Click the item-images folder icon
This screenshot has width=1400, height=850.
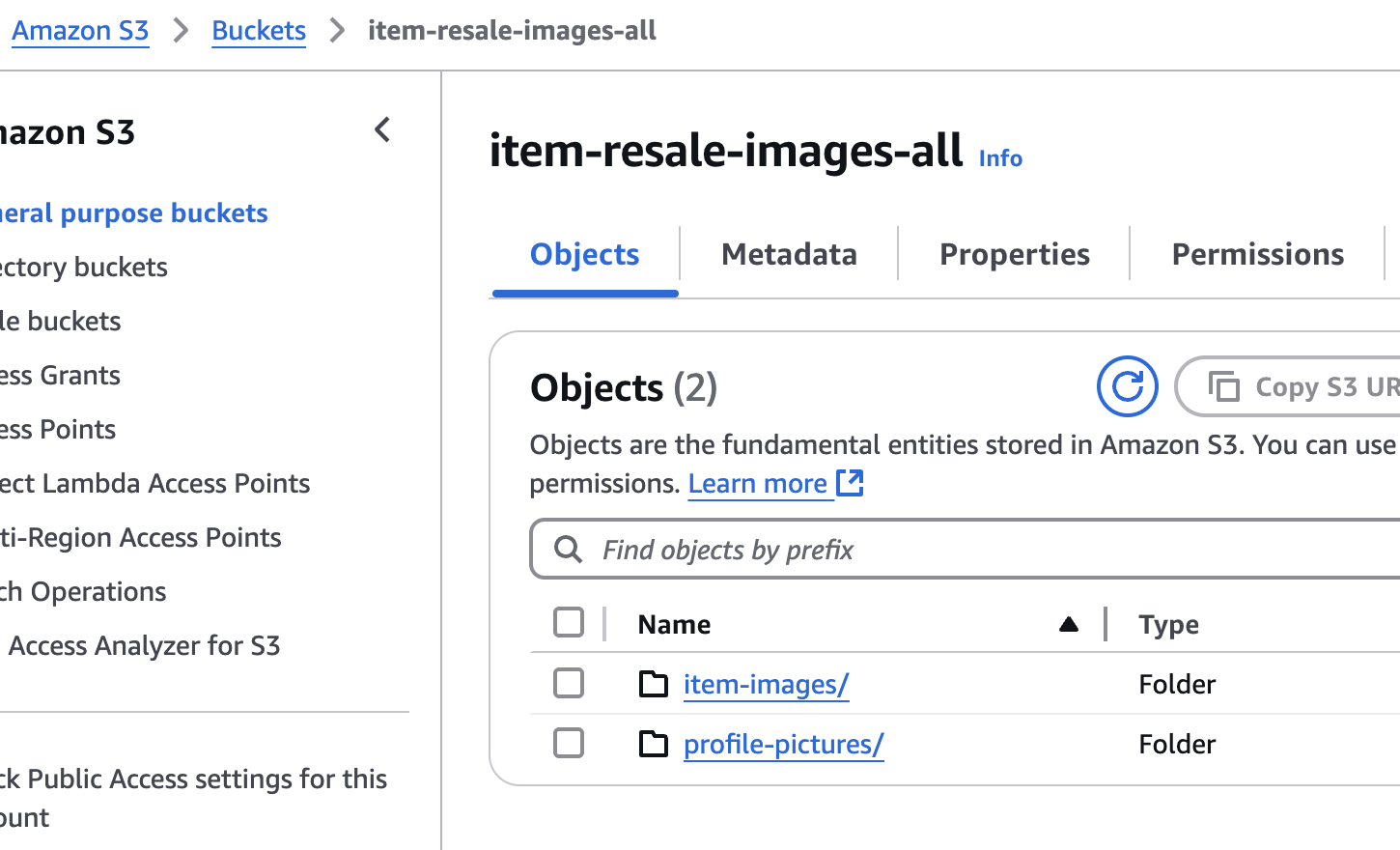pos(654,684)
